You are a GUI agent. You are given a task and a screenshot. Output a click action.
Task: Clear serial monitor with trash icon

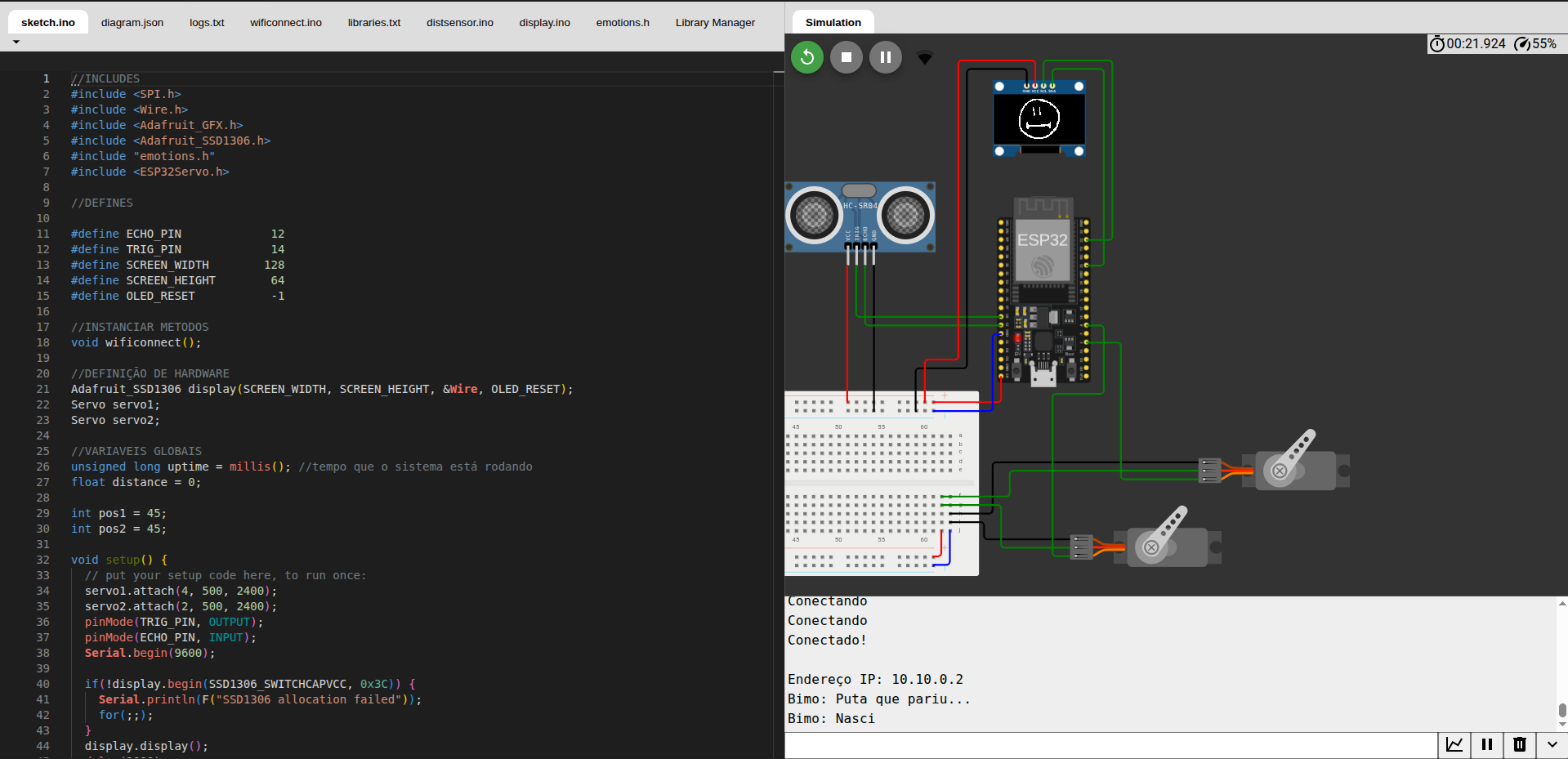pyautogui.click(x=1520, y=744)
